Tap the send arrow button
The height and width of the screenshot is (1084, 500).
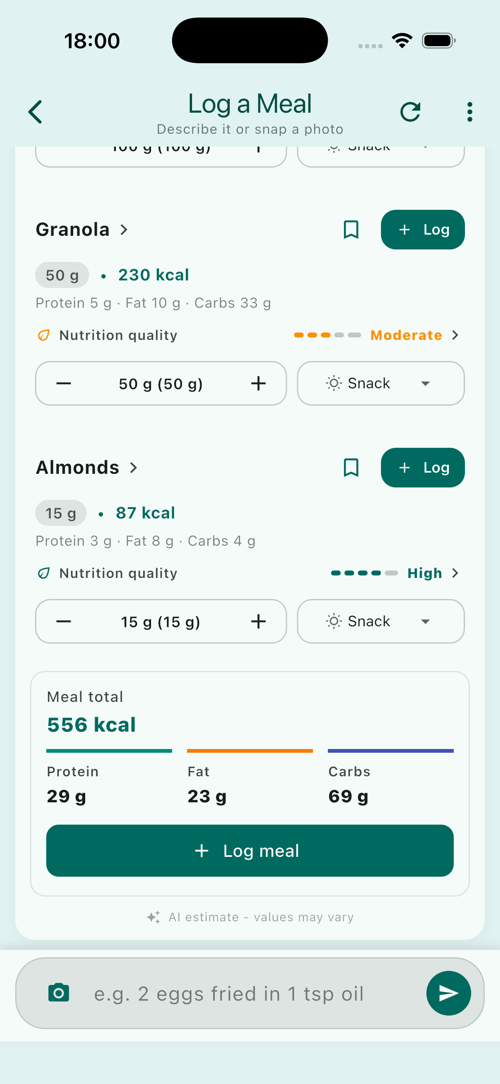(449, 993)
